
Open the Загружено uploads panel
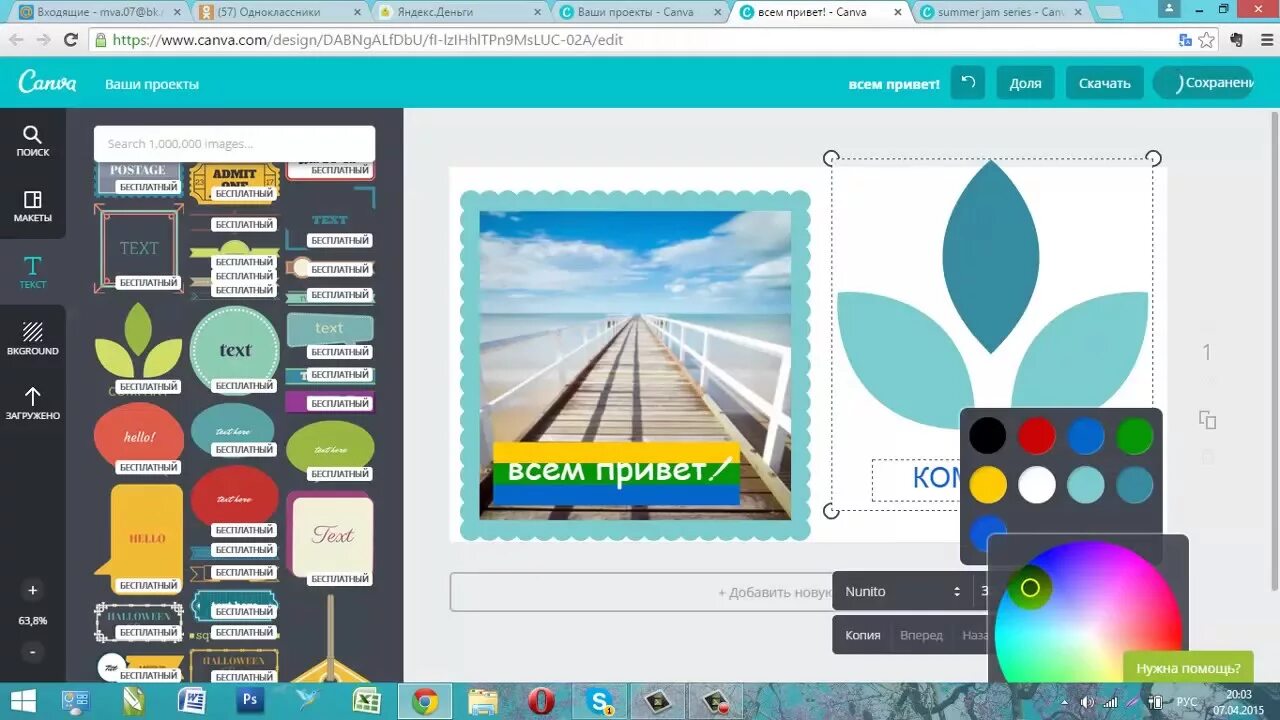(x=33, y=403)
